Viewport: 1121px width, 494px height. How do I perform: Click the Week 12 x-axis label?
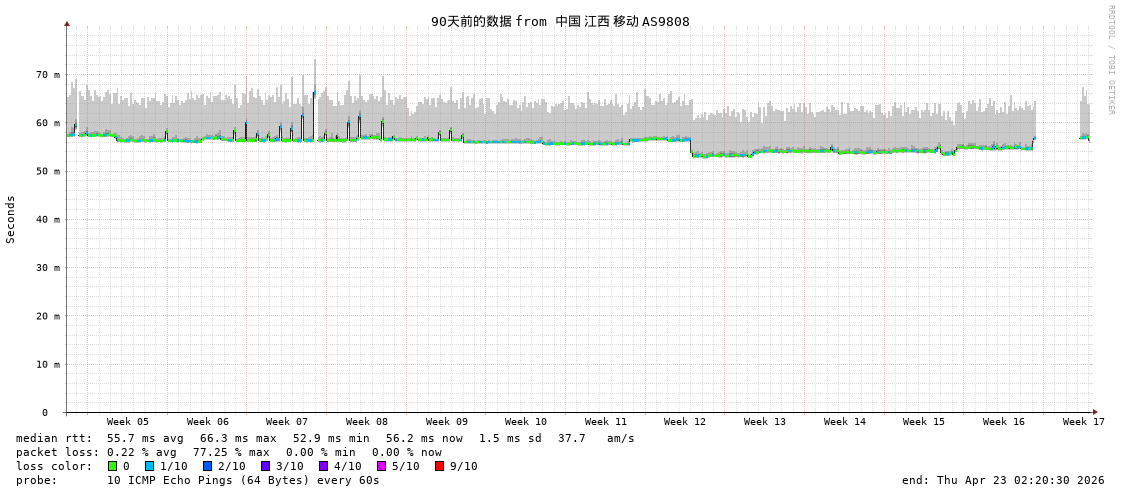[685, 422]
